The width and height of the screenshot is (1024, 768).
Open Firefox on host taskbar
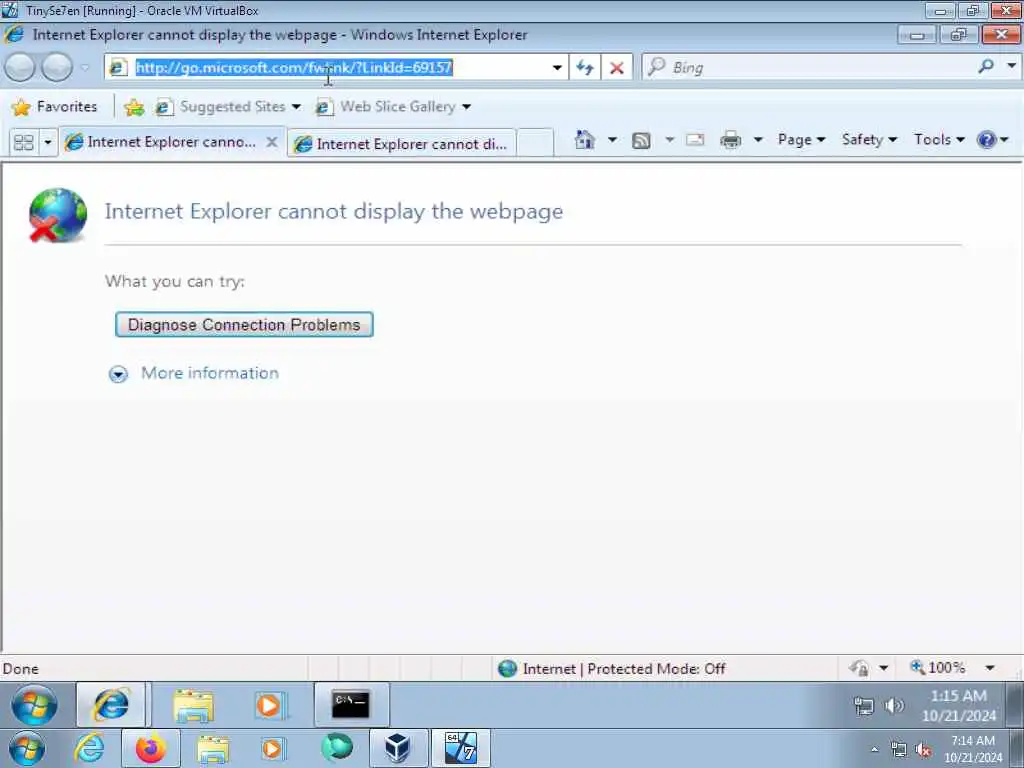150,748
